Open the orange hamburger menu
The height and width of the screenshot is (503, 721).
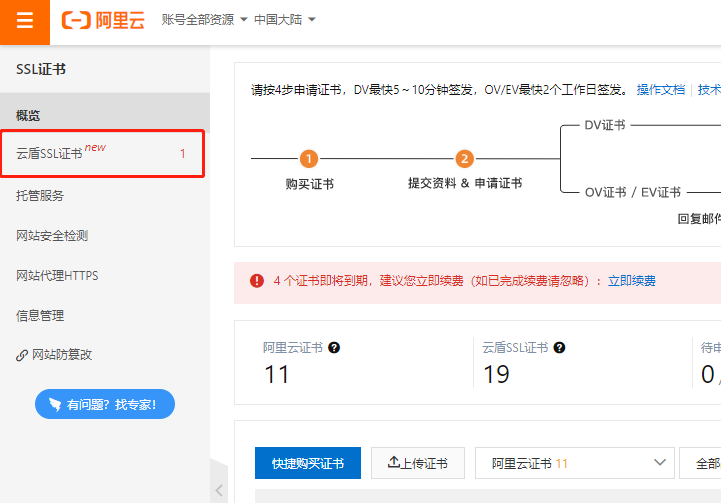pyautogui.click(x=25, y=22)
